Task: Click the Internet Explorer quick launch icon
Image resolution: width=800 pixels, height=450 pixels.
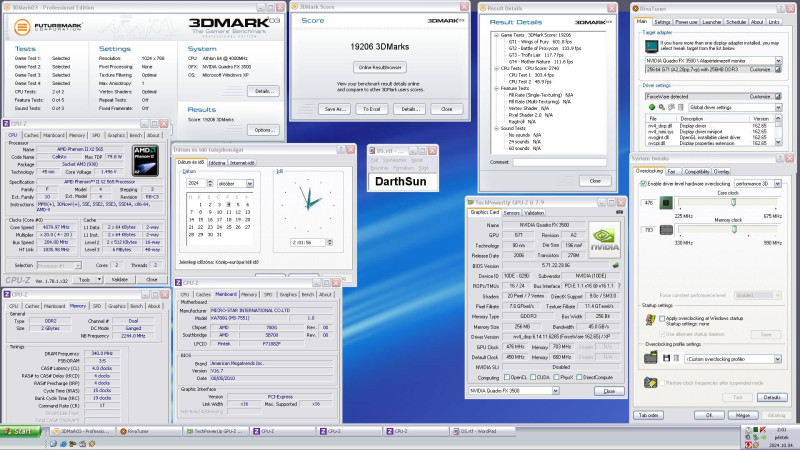Action: [x=63, y=444]
